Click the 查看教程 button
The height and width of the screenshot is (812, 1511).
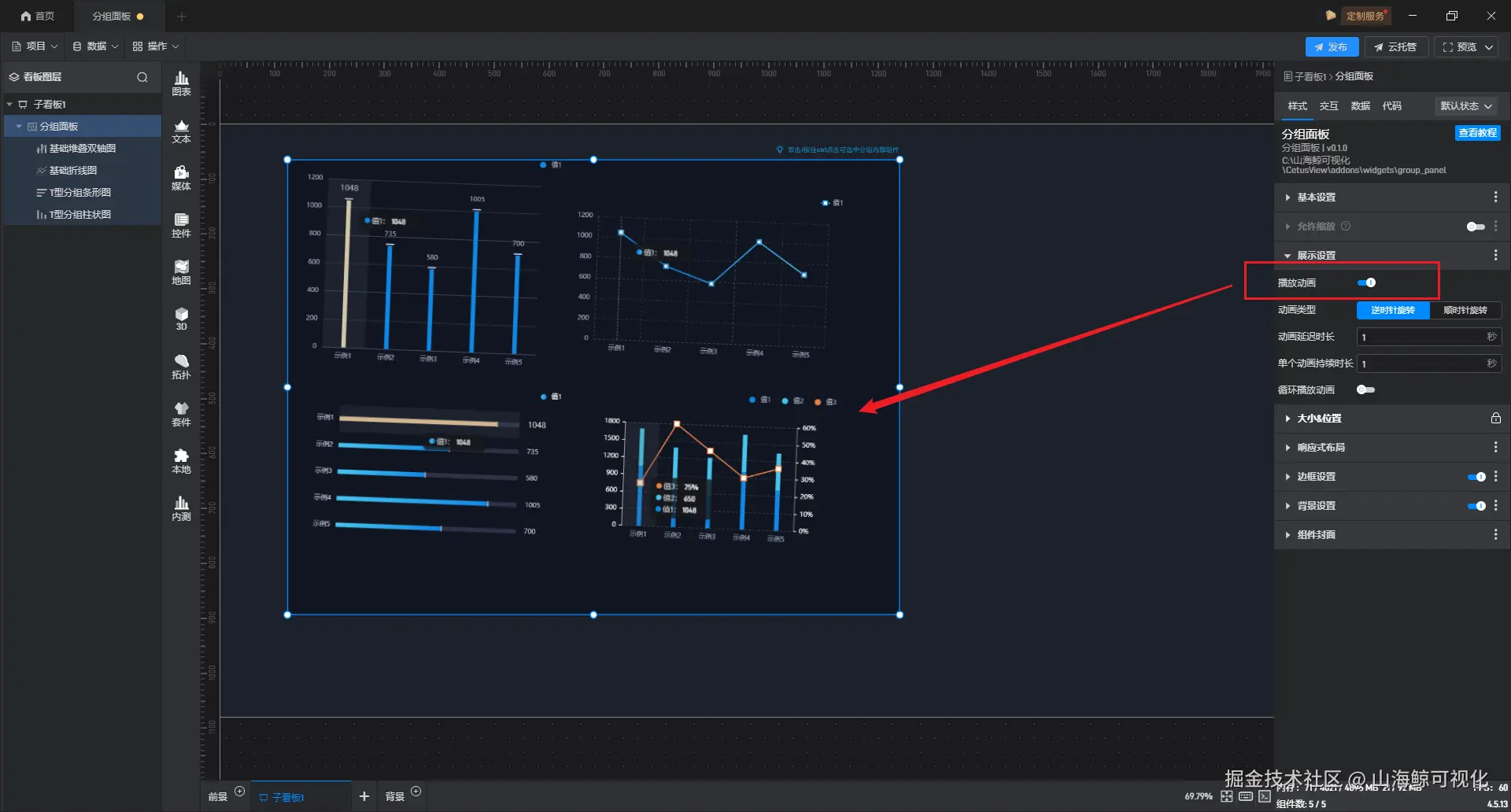point(1477,134)
